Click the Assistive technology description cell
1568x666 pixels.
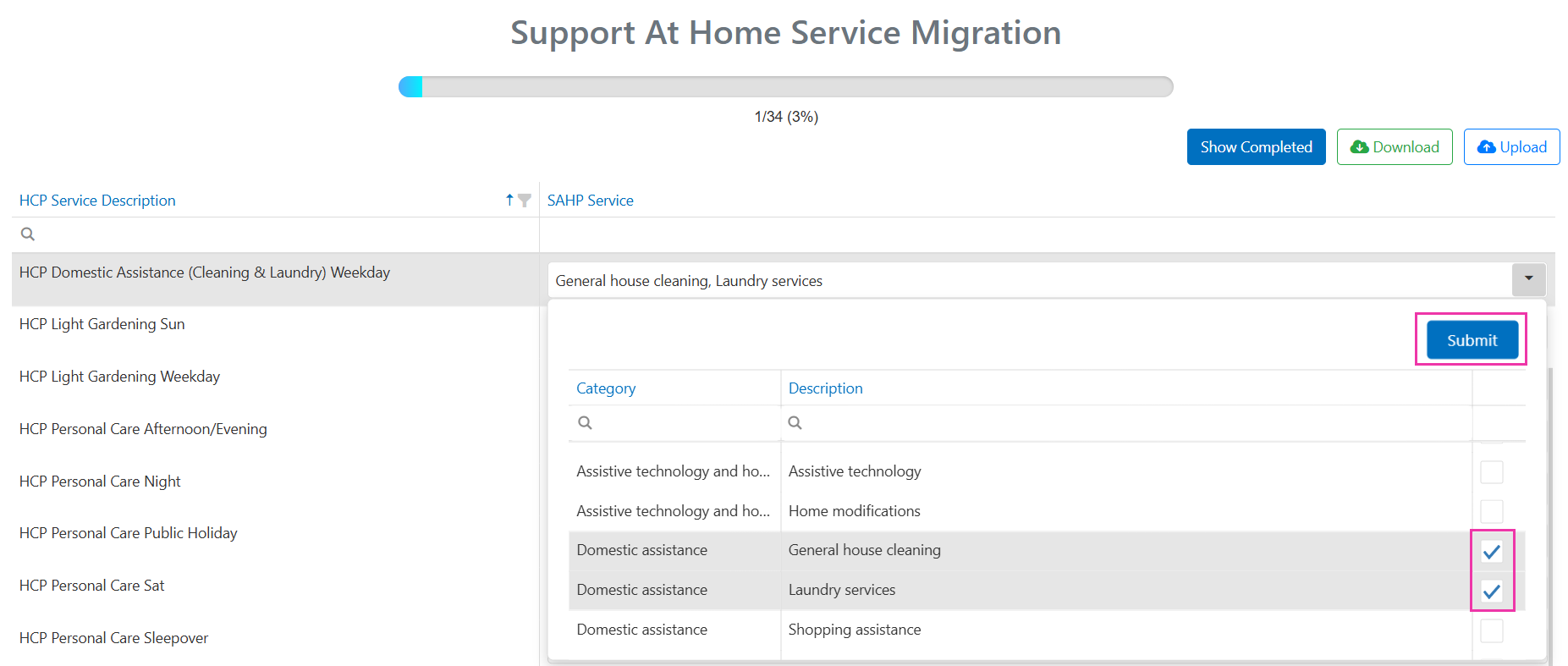point(1126,471)
